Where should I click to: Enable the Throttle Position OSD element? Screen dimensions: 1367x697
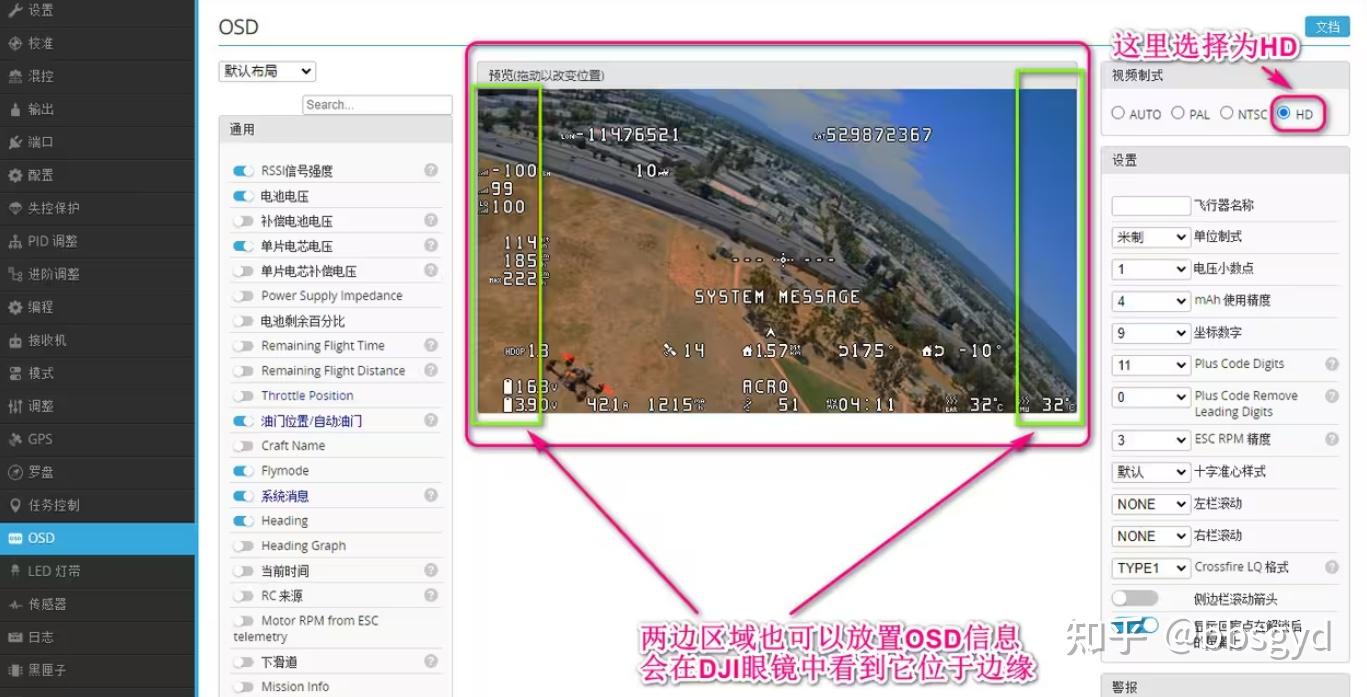243,395
